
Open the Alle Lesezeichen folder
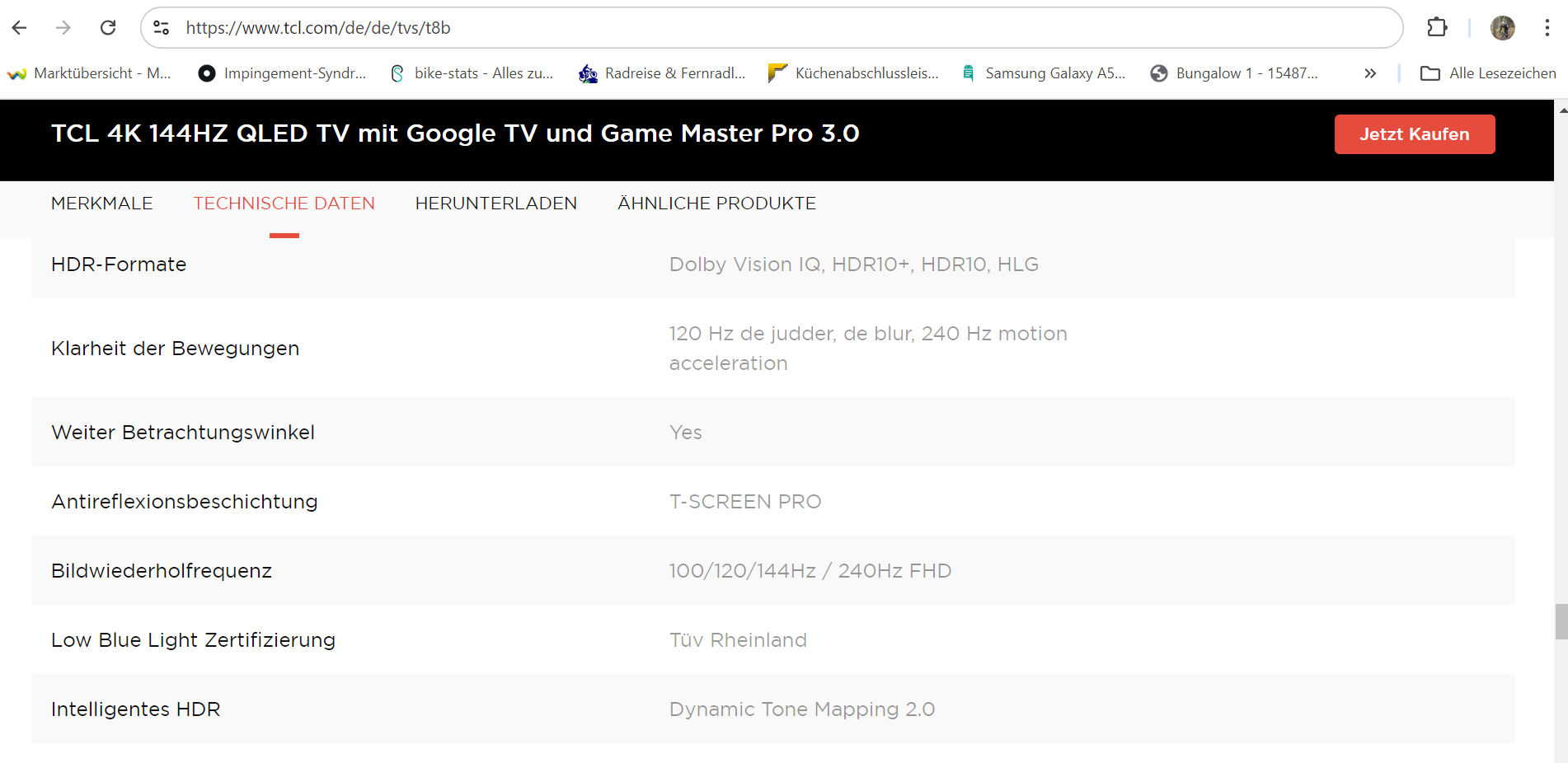tap(1488, 73)
